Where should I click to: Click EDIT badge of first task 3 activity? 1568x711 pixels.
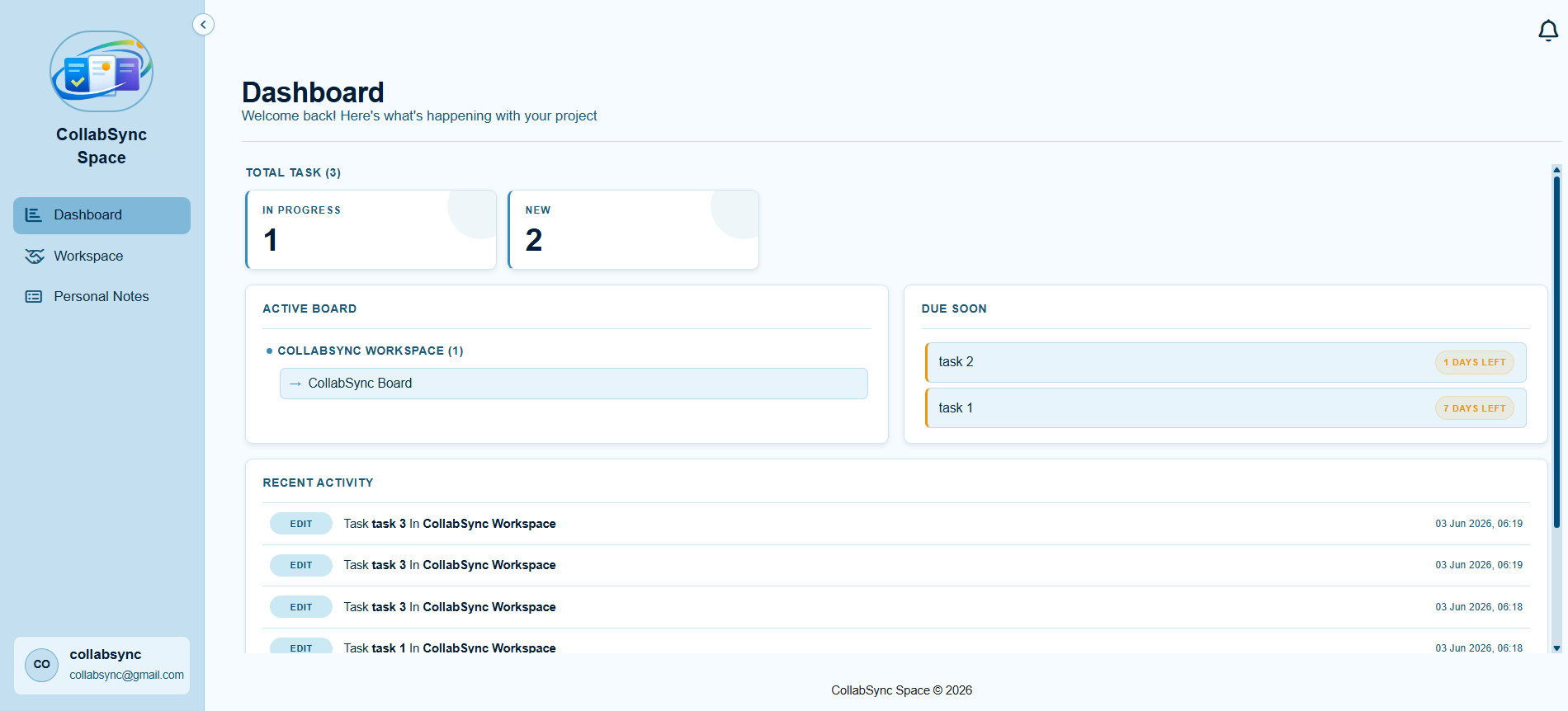tap(301, 524)
